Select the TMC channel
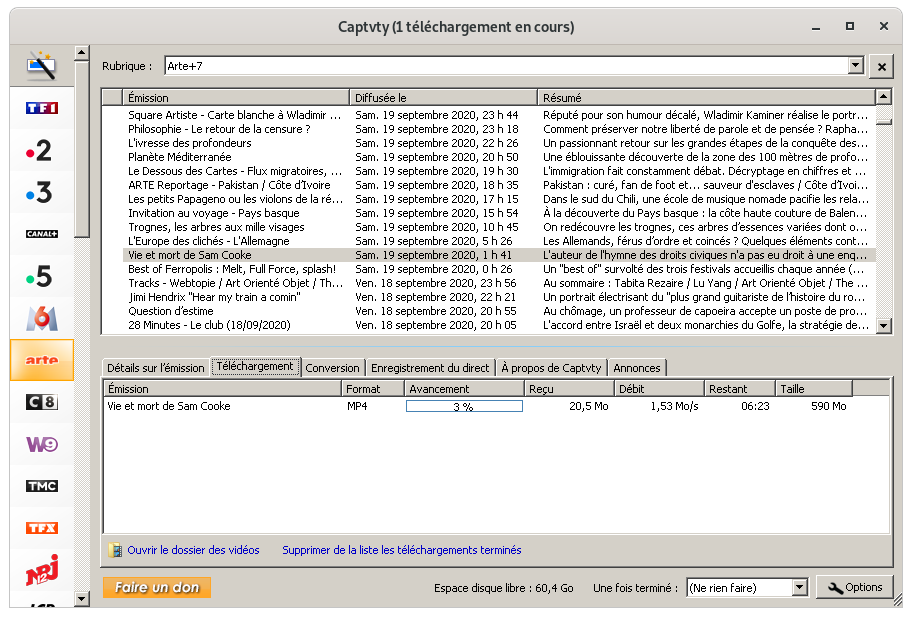This screenshot has width=912, height=617. (41, 486)
